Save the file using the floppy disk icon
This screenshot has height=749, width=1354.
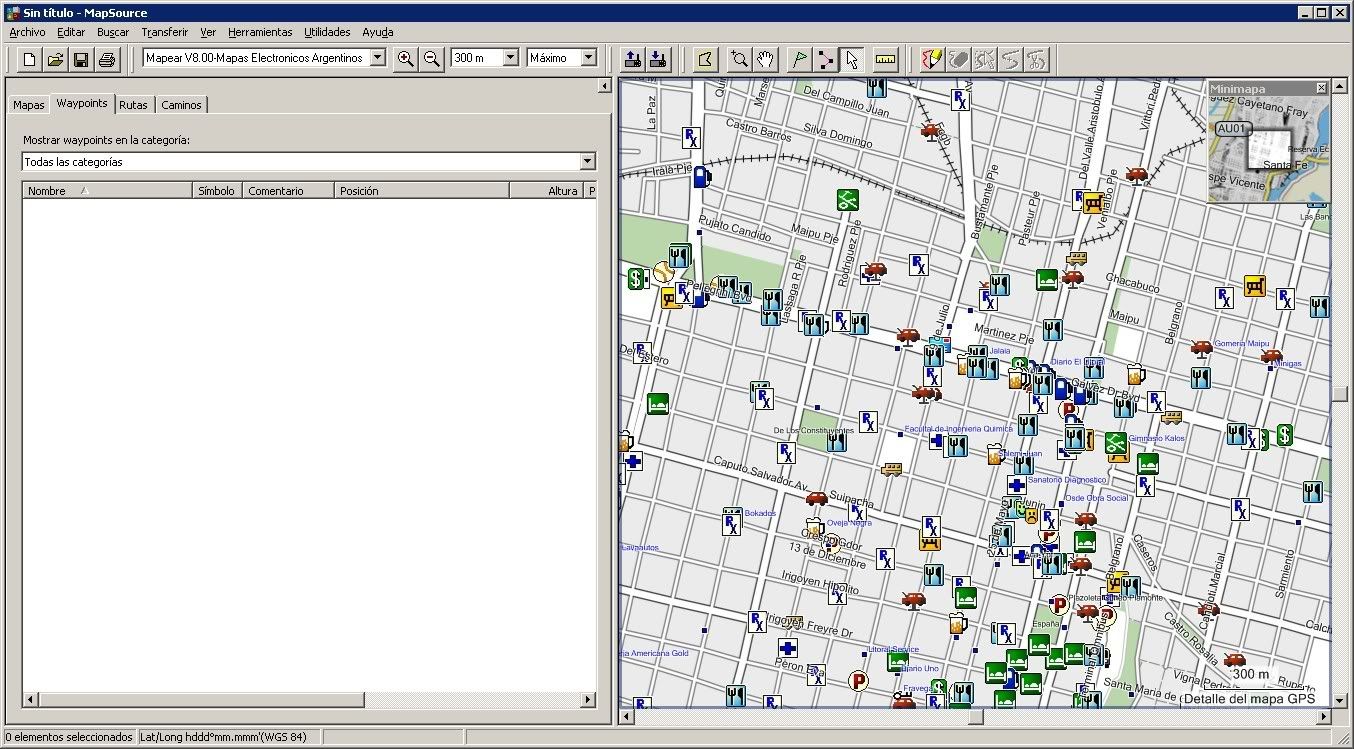coord(81,59)
